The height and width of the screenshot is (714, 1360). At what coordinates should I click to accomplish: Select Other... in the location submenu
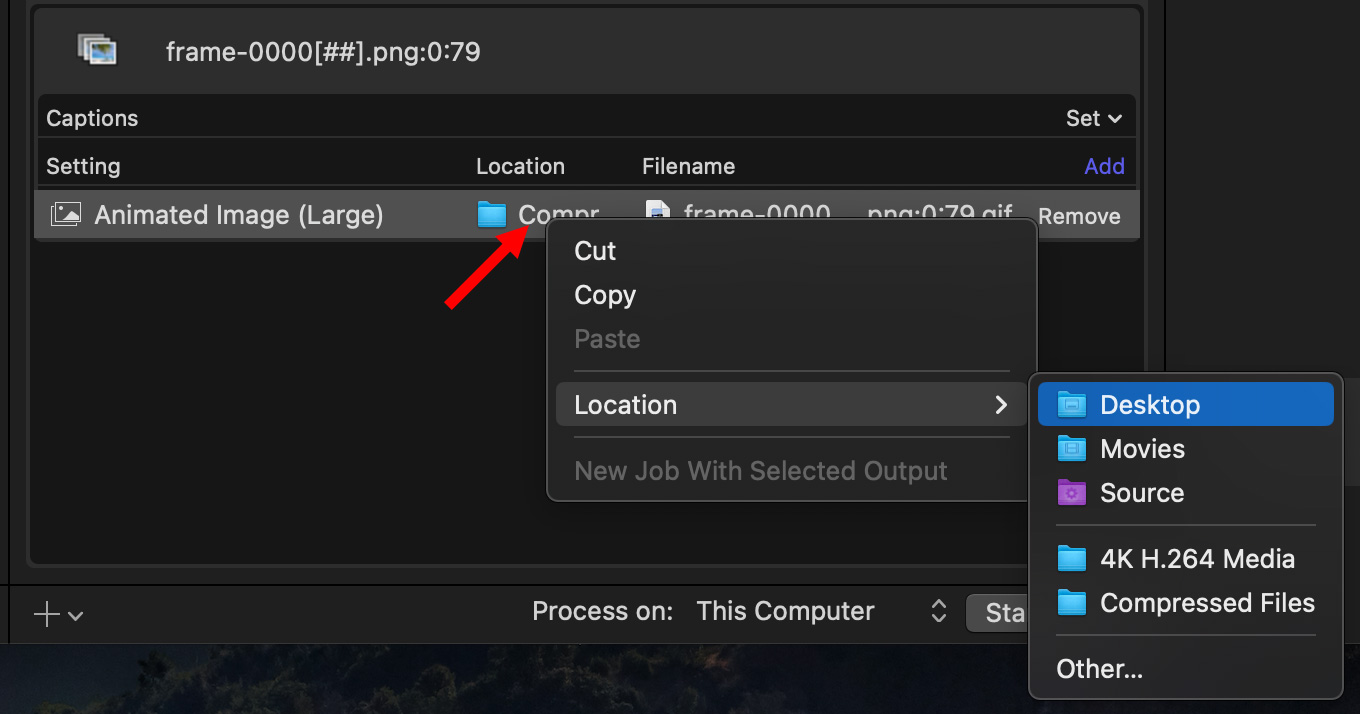click(x=1099, y=668)
